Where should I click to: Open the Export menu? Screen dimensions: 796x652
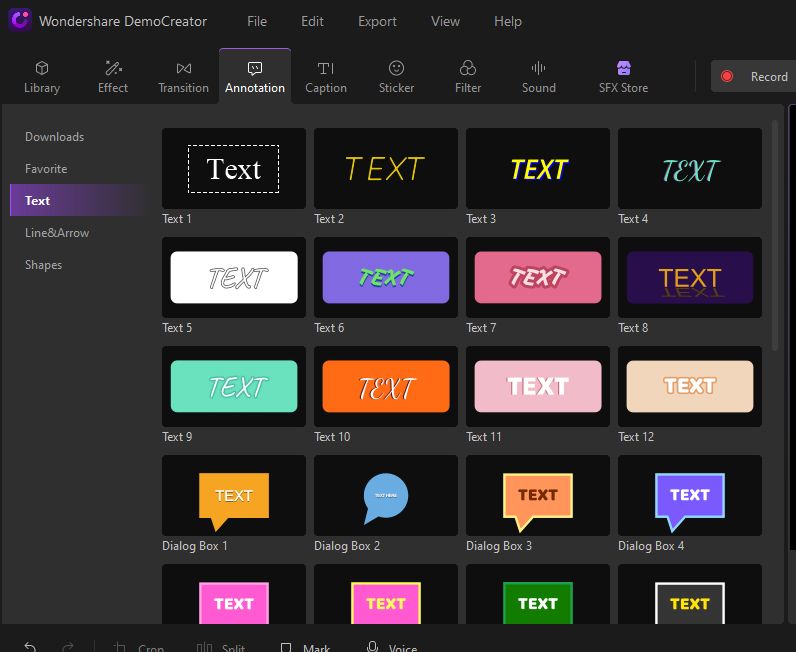pyautogui.click(x=377, y=21)
